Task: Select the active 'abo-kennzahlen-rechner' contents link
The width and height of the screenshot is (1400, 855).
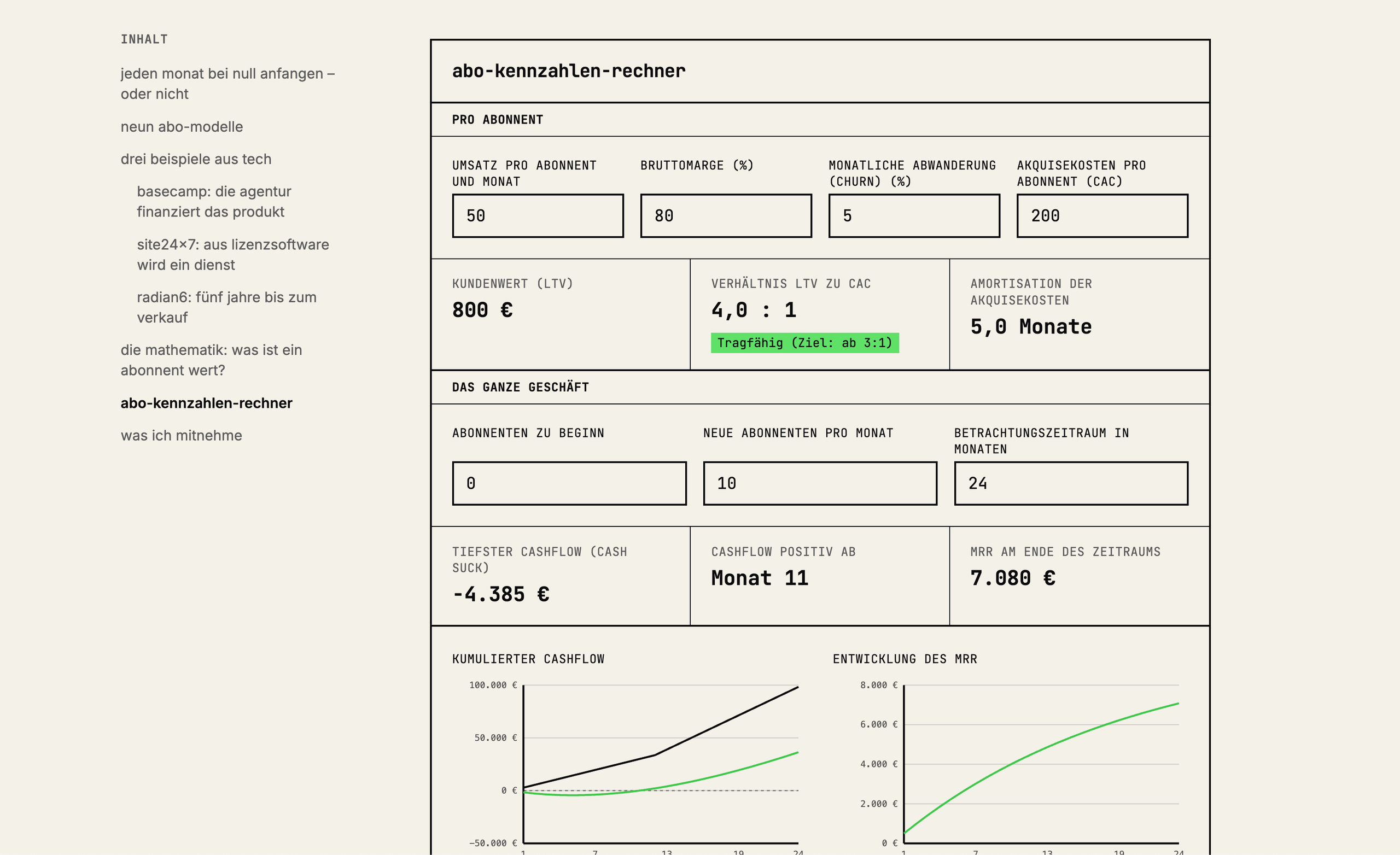Action: click(206, 403)
